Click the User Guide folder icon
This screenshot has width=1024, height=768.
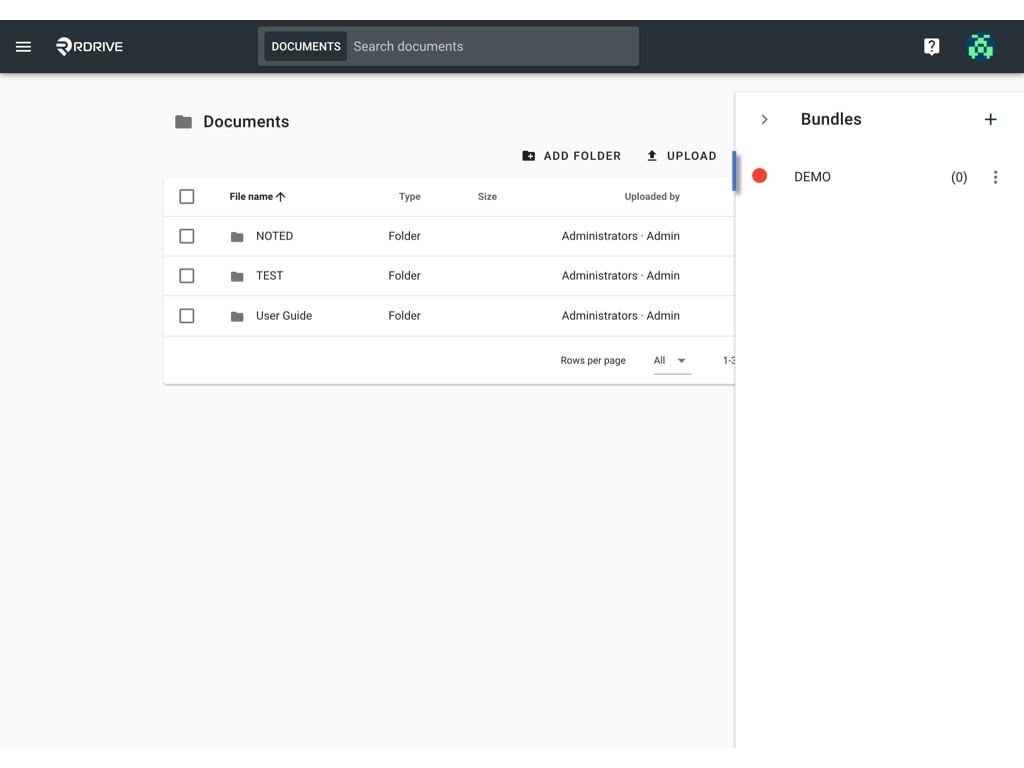pyautogui.click(x=237, y=316)
